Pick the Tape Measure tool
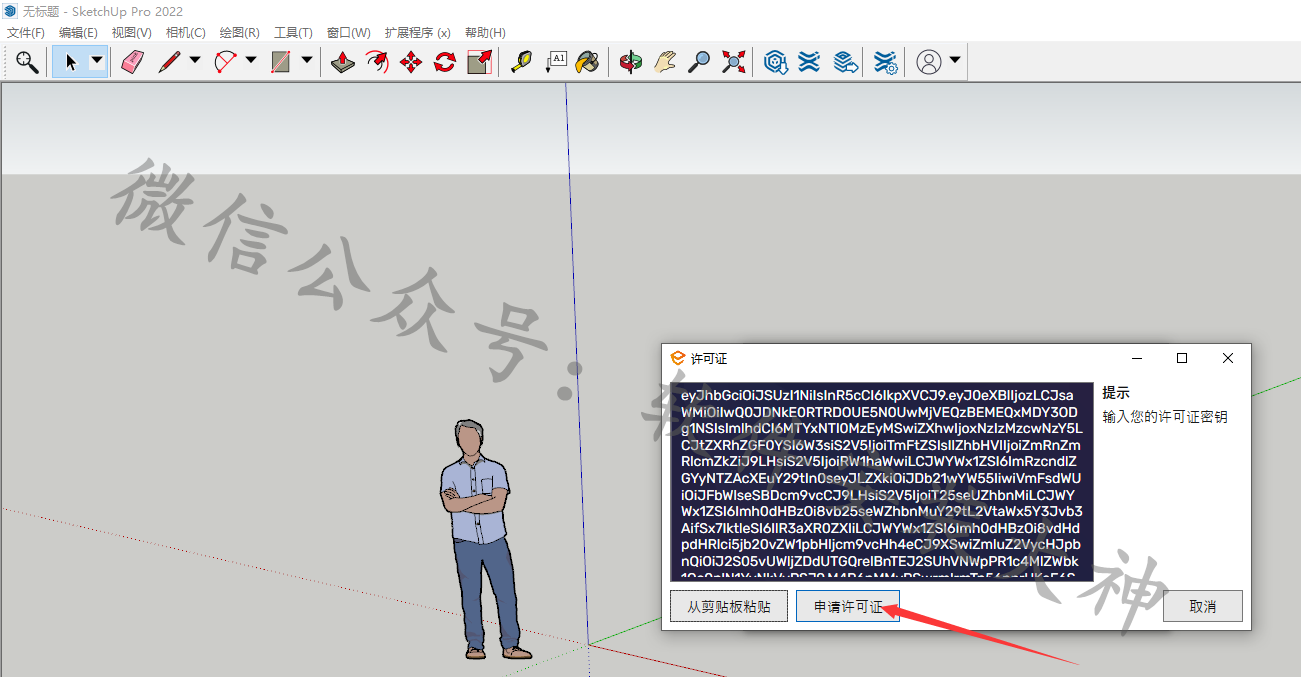1301x677 pixels. click(x=521, y=62)
